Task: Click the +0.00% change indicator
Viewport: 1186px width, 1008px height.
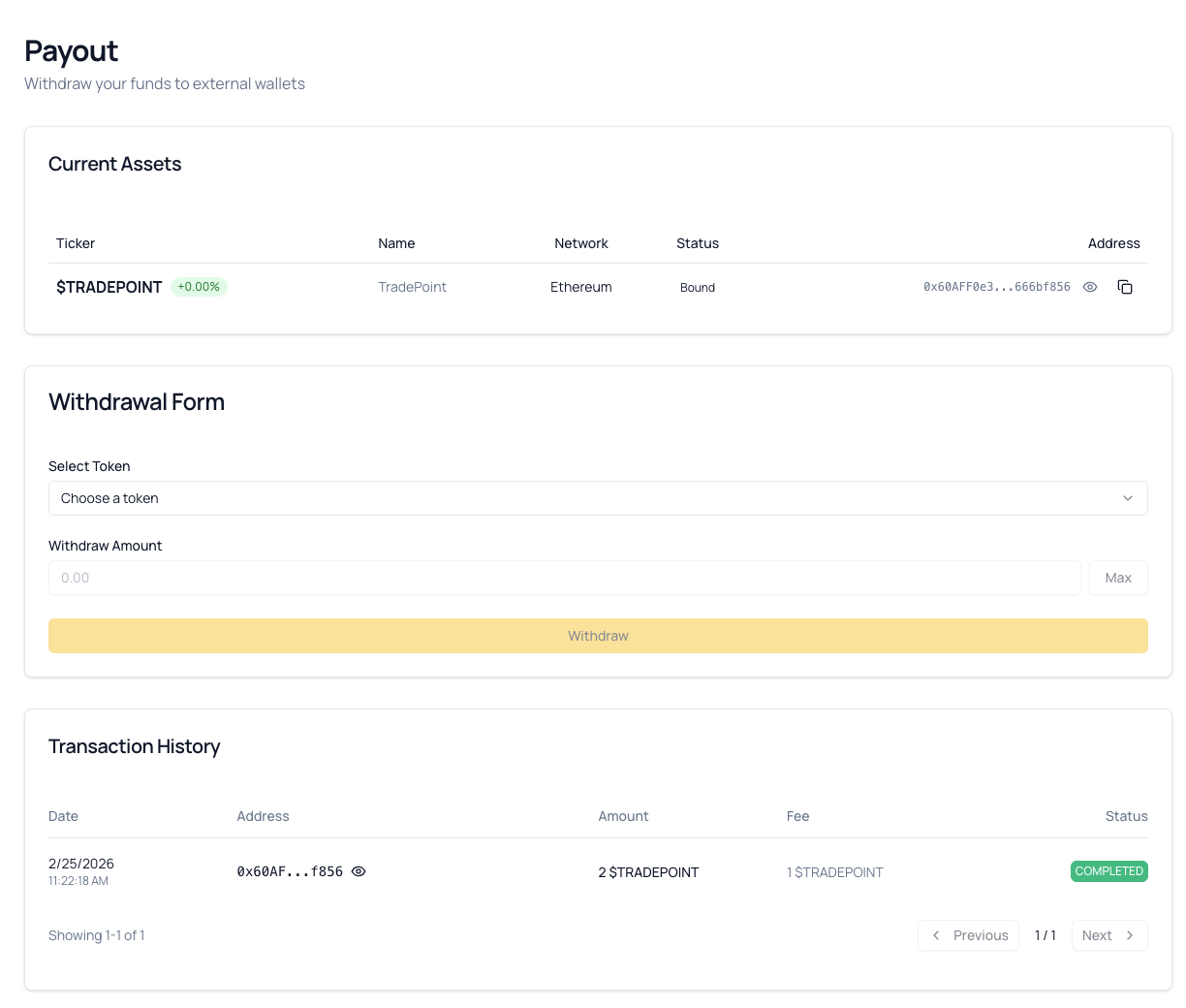Action: coord(199,287)
